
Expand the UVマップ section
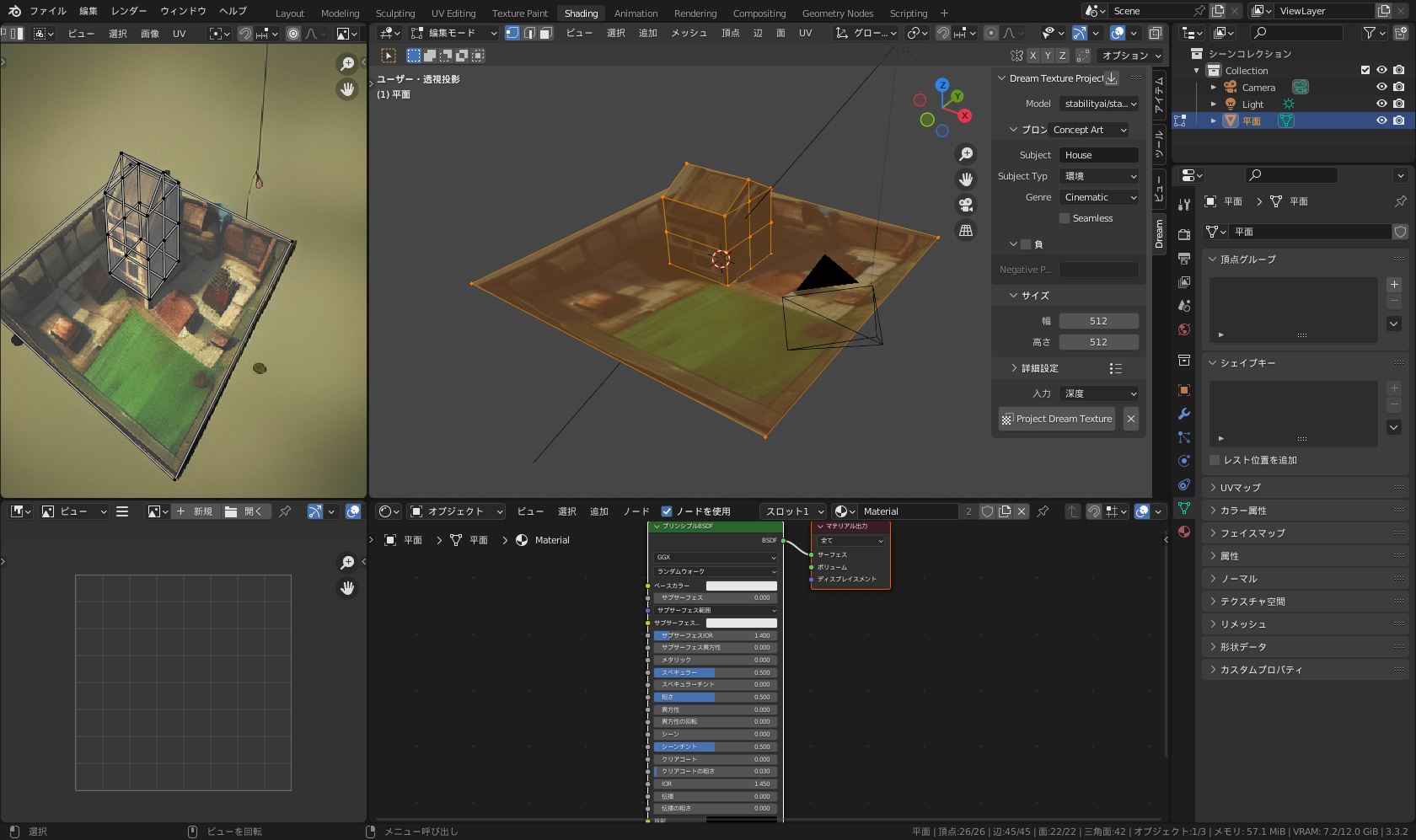(x=1241, y=487)
